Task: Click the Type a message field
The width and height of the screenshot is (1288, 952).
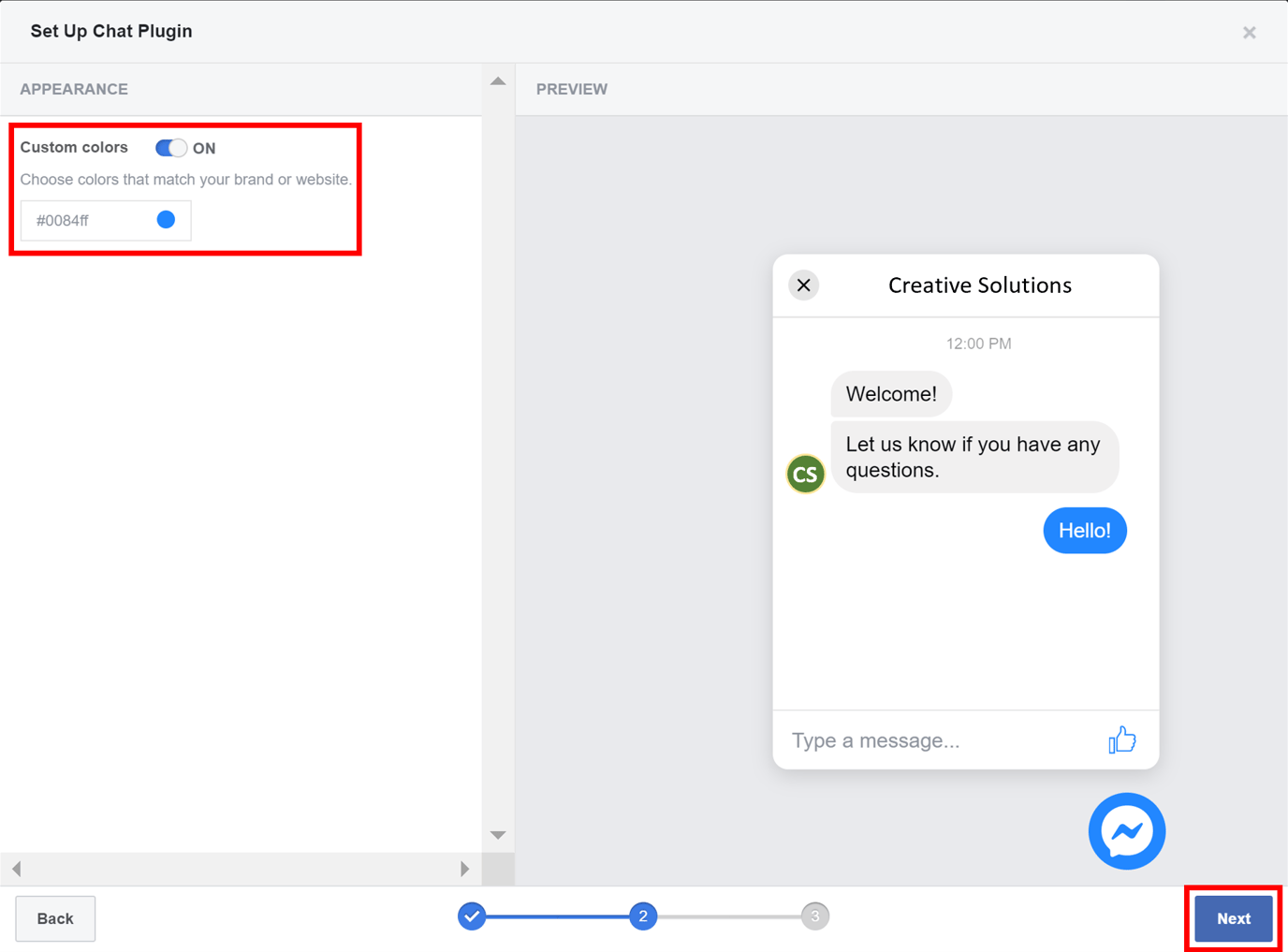Action: pos(876,740)
